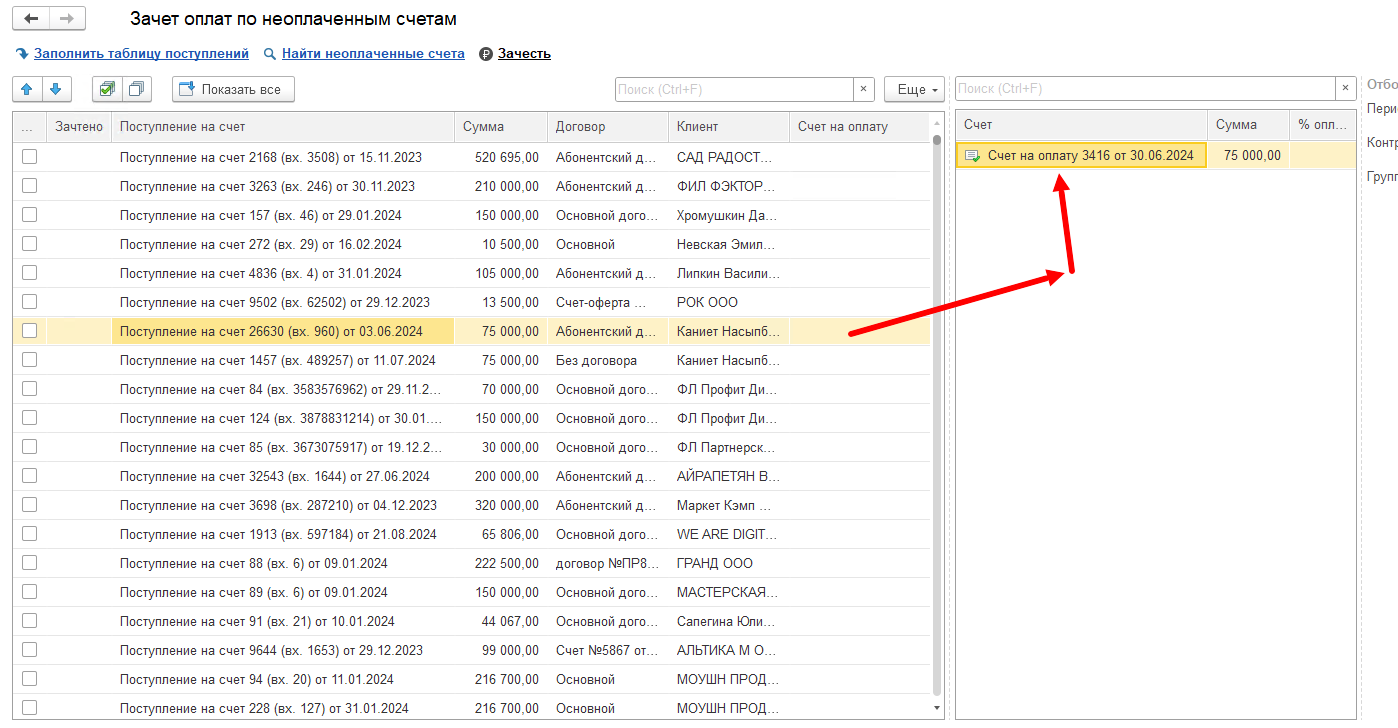Viewport: 1398px width, 728px height.
Task: Tick checkbox for Поступление на счет 26630
Action: [30, 331]
